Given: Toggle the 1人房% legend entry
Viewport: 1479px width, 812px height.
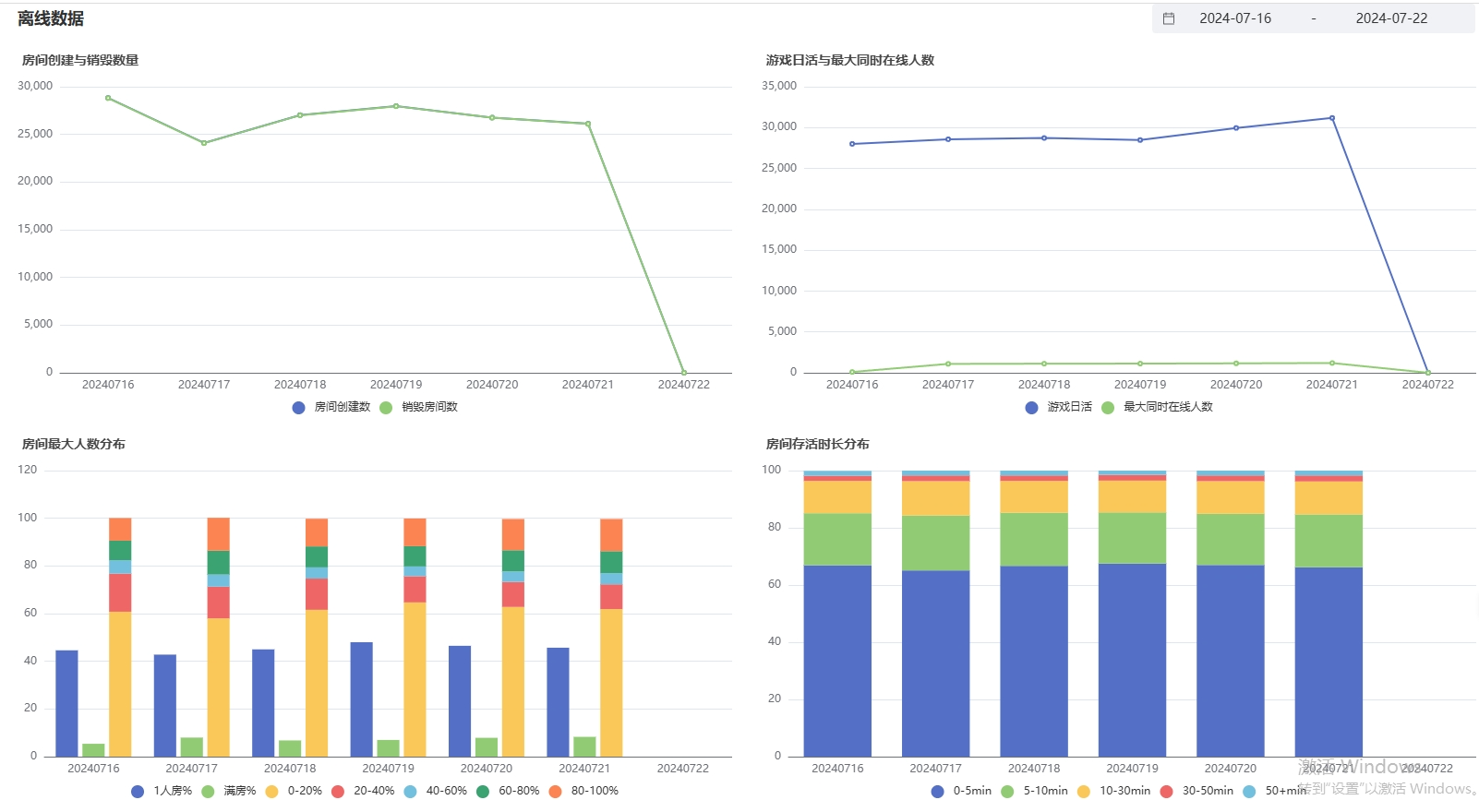Looking at the screenshot, I should point(162,791).
